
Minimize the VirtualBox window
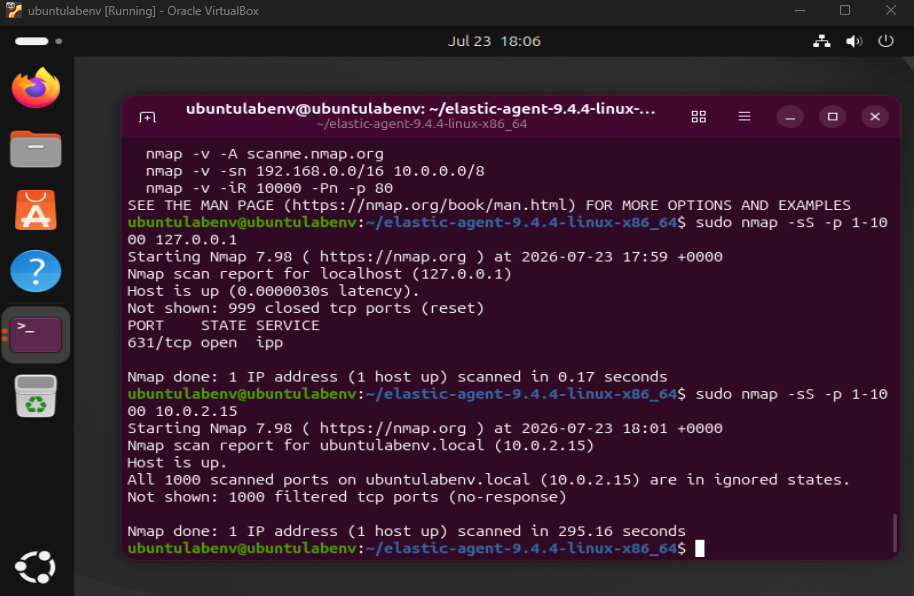point(800,10)
